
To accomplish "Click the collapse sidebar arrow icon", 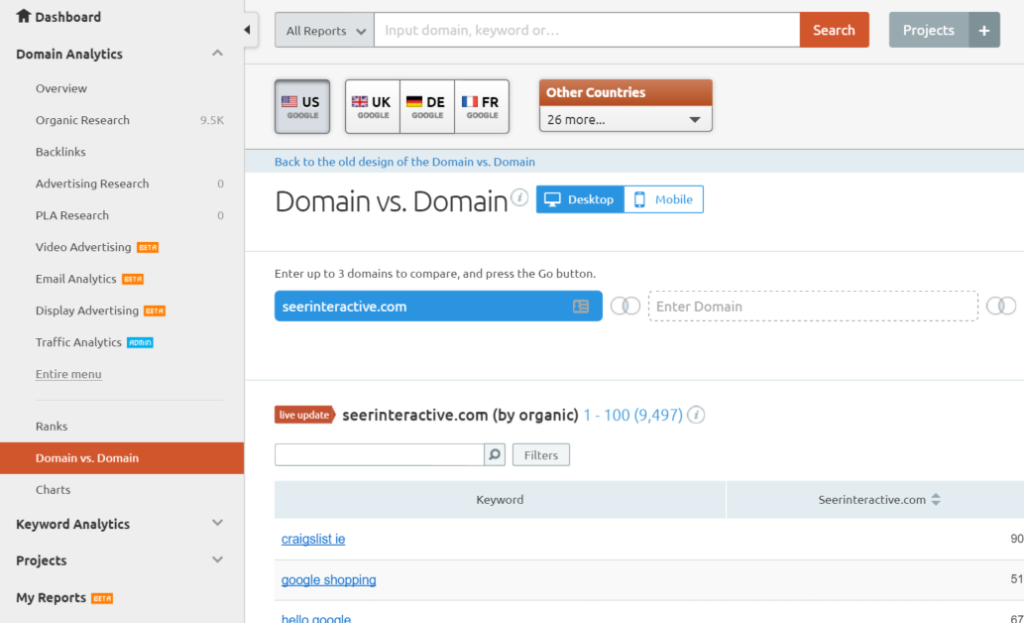I will [x=247, y=29].
